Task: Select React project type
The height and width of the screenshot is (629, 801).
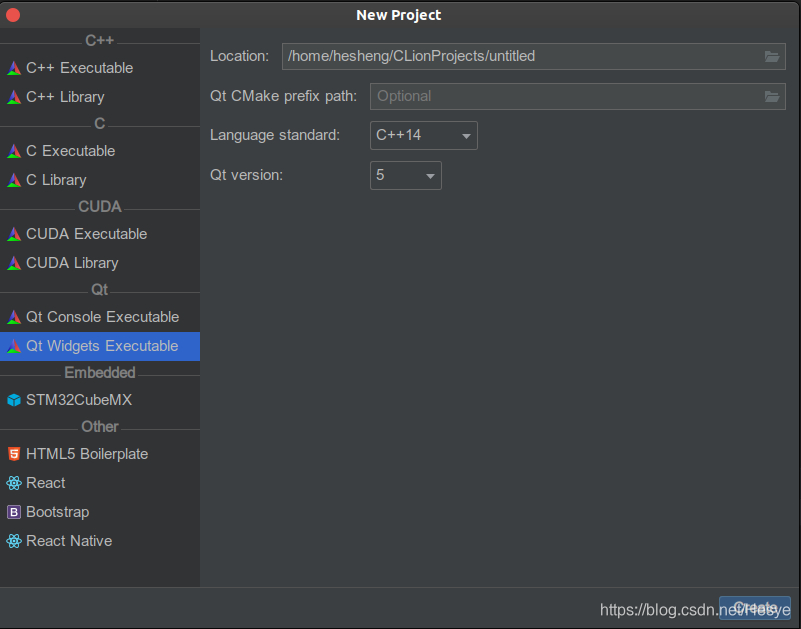Action: coord(100,483)
